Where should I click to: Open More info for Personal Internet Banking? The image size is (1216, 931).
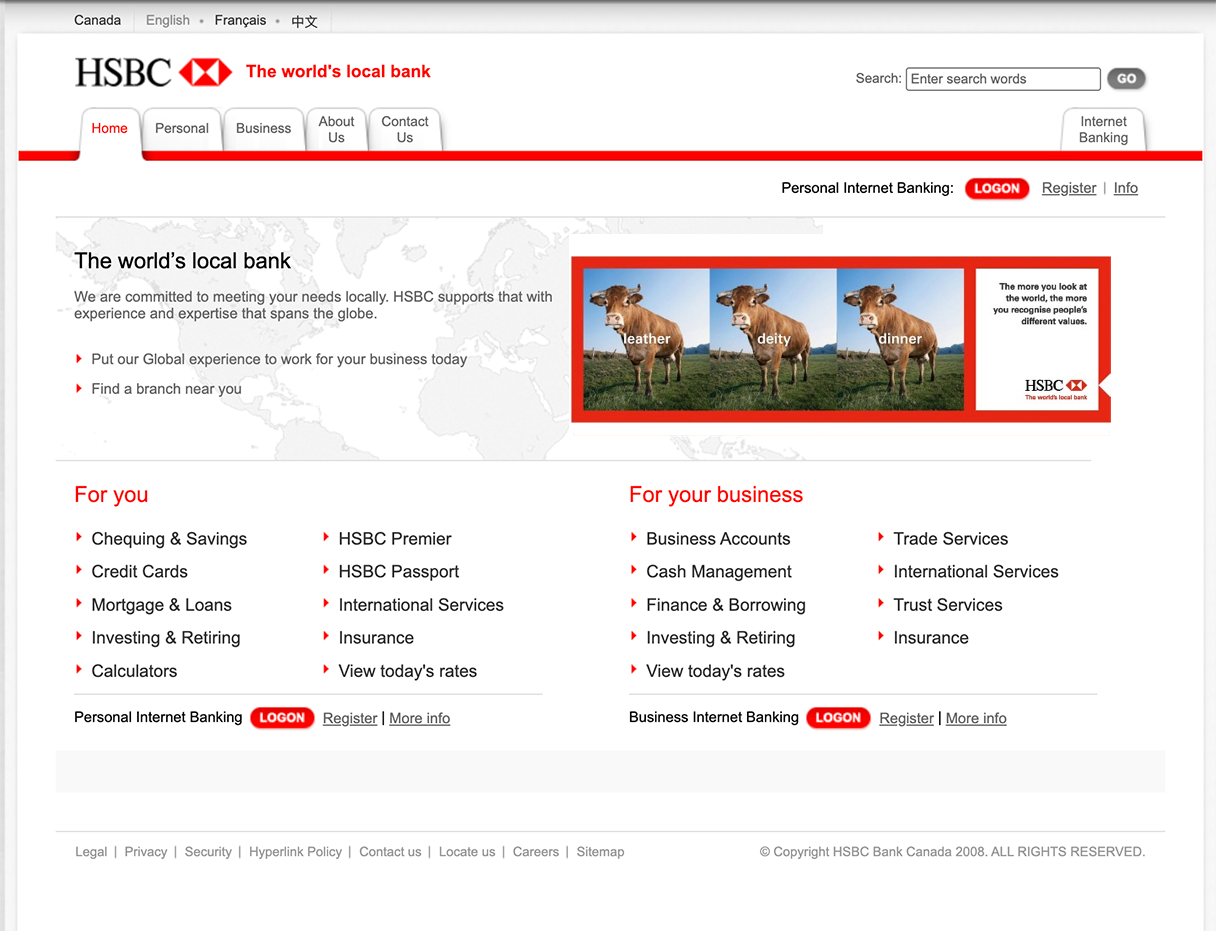click(420, 718)
